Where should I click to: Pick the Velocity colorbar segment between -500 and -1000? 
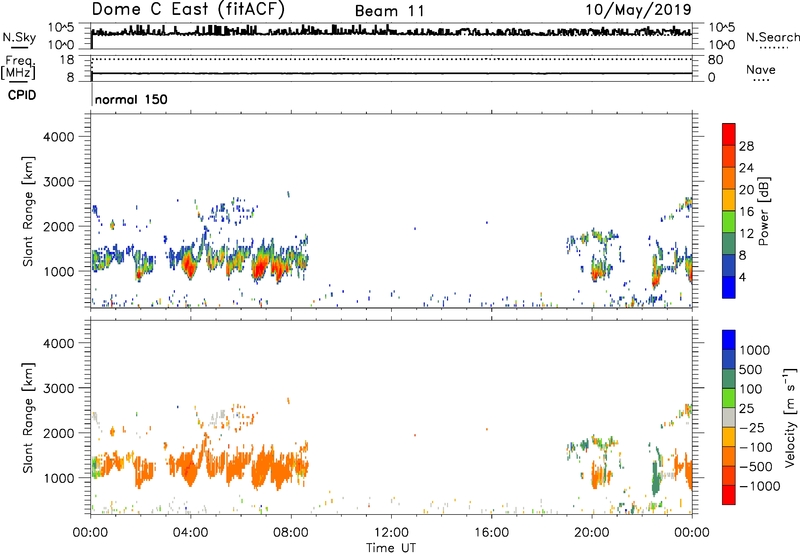coord(729,475)
